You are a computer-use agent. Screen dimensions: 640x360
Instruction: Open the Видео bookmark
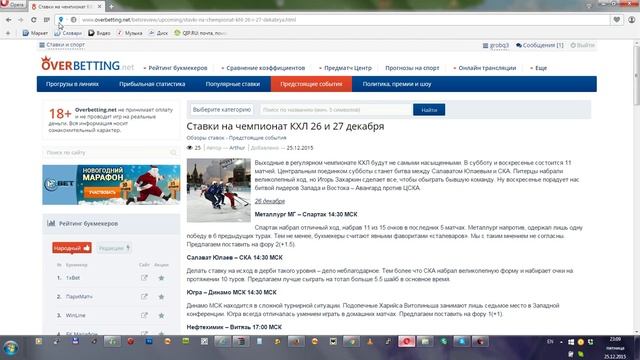[99, 33]
